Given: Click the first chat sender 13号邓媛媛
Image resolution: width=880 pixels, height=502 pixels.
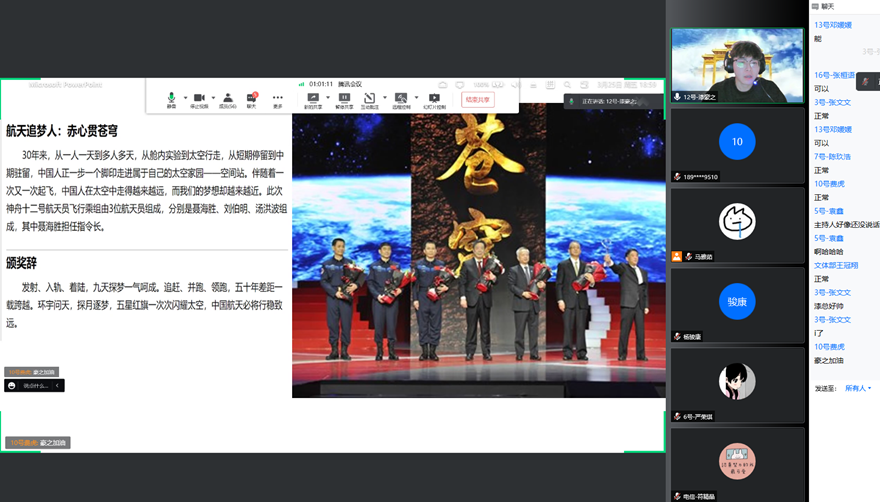Looking at the screenshot, I should coord(833,25).
